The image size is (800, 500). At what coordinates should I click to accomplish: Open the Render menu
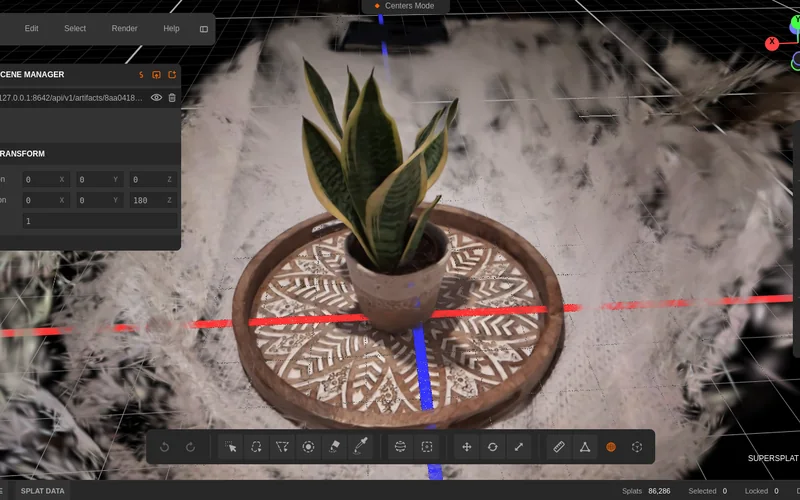tap(124, 29)
